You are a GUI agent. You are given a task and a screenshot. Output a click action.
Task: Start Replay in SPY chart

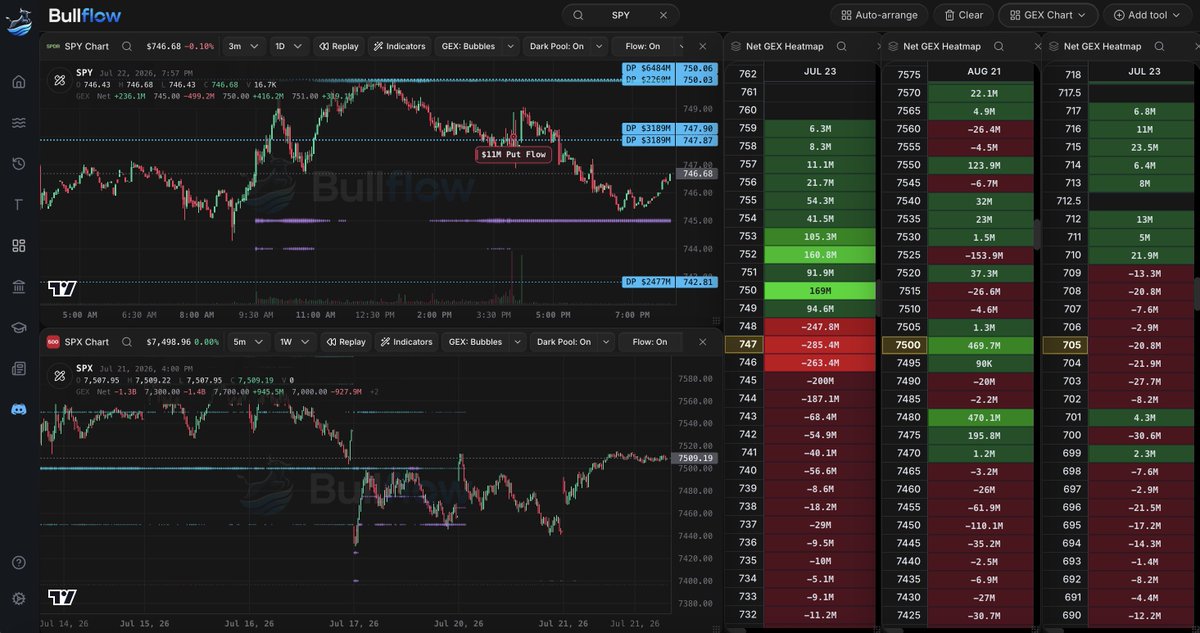pyautogui.click(x=338, y=46)
